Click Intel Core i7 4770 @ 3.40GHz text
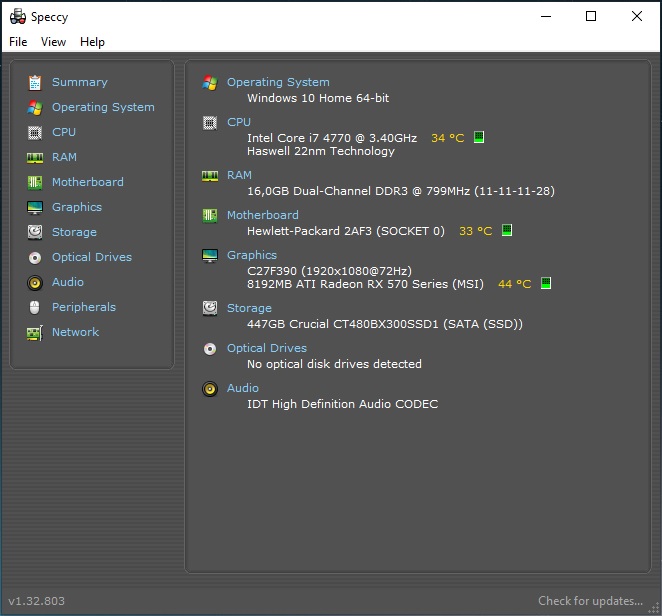The image size is (662, 616). (332, 138)
